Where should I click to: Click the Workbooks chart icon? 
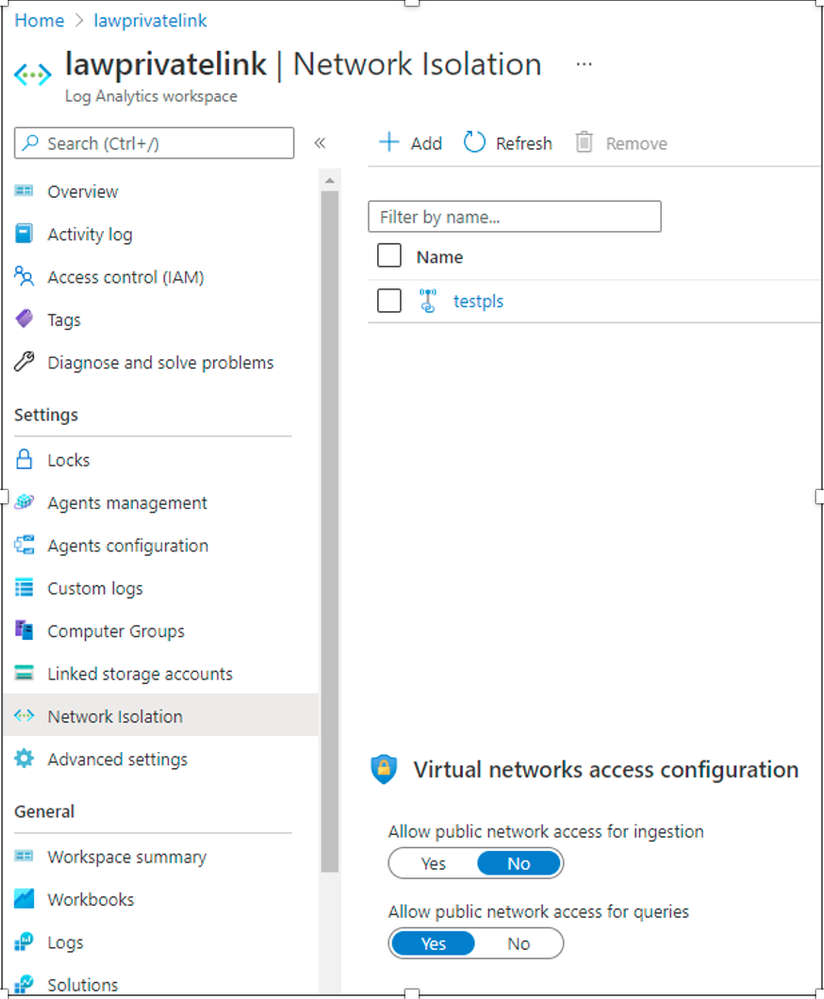[x=24, y=898]
